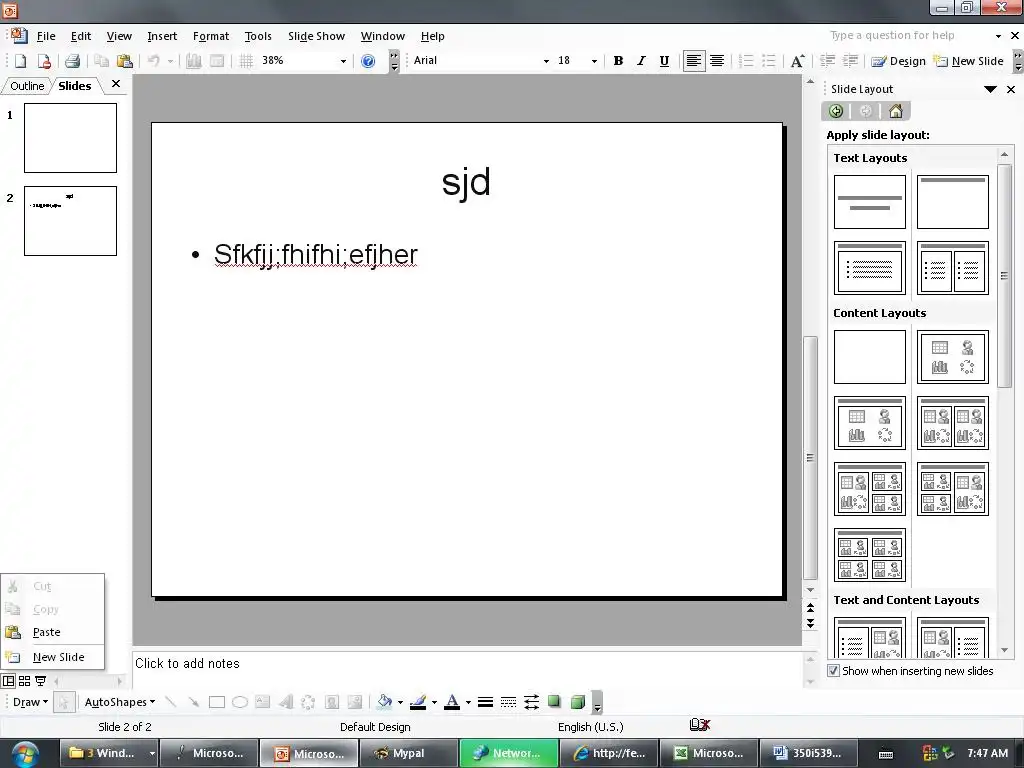
Task: Click Normal View icon at bottom left
Action: 8,681
